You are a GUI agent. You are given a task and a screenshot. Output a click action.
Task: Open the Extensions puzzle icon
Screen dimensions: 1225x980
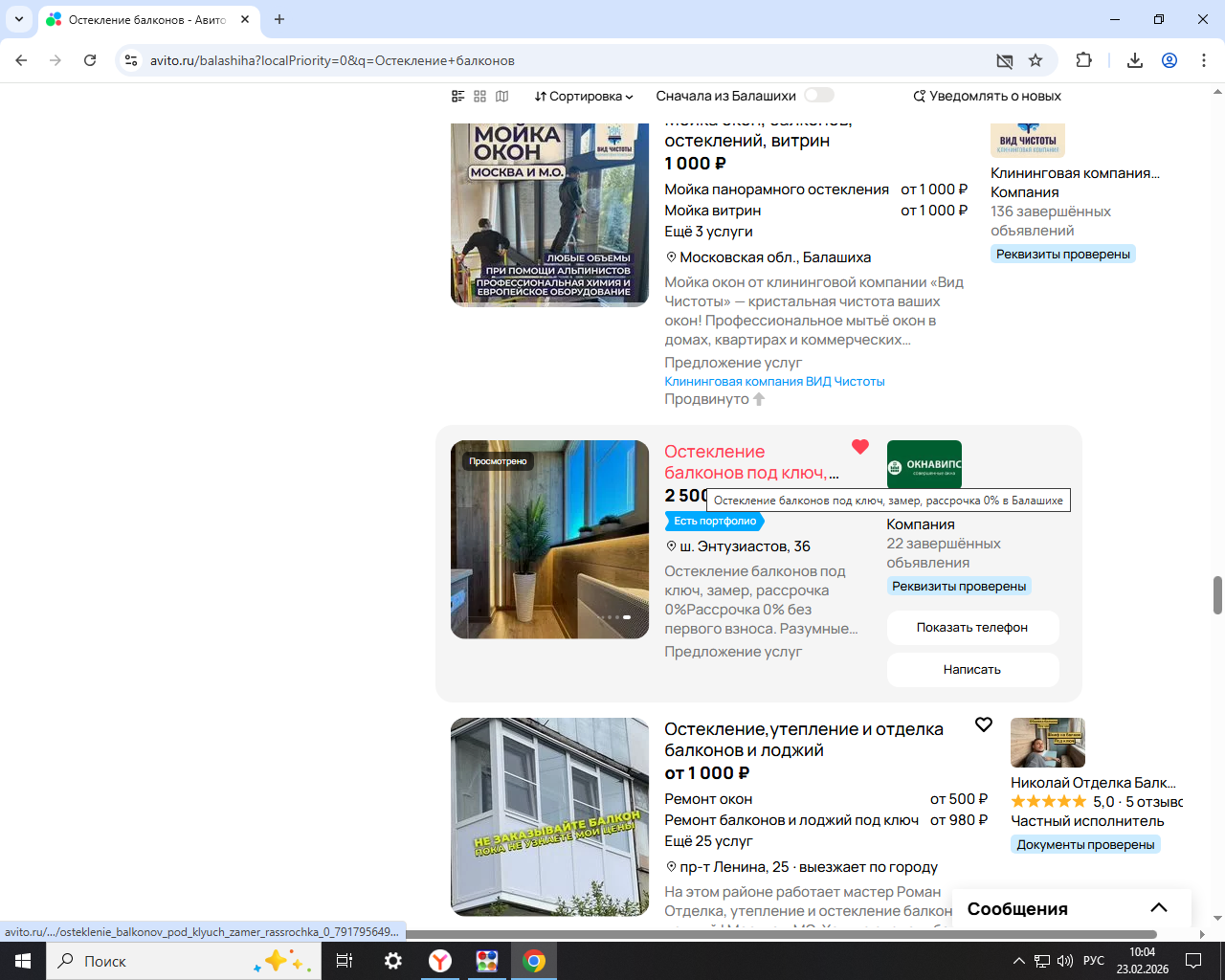click(x=1083, y=60)
